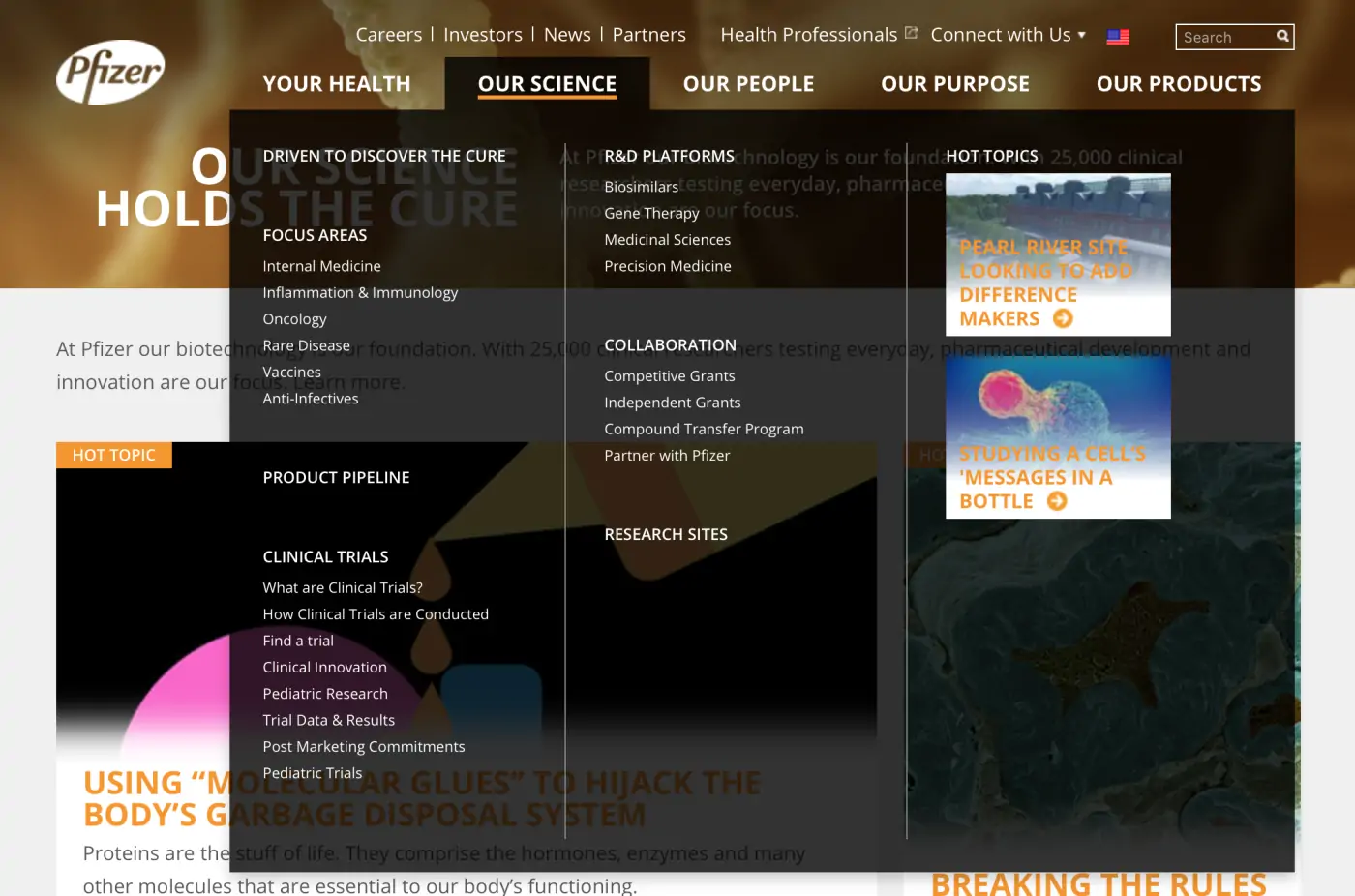Click the external link icon beside Health Professionals
This screenshot has height=896, width=1355.
(x=911, y=33)
